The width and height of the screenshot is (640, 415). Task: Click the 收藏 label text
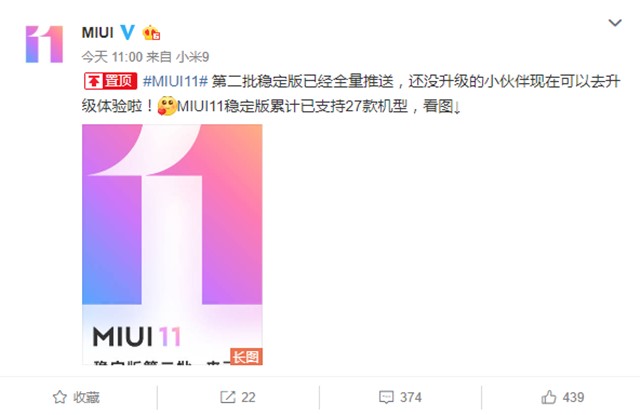(x=86, y=397)
